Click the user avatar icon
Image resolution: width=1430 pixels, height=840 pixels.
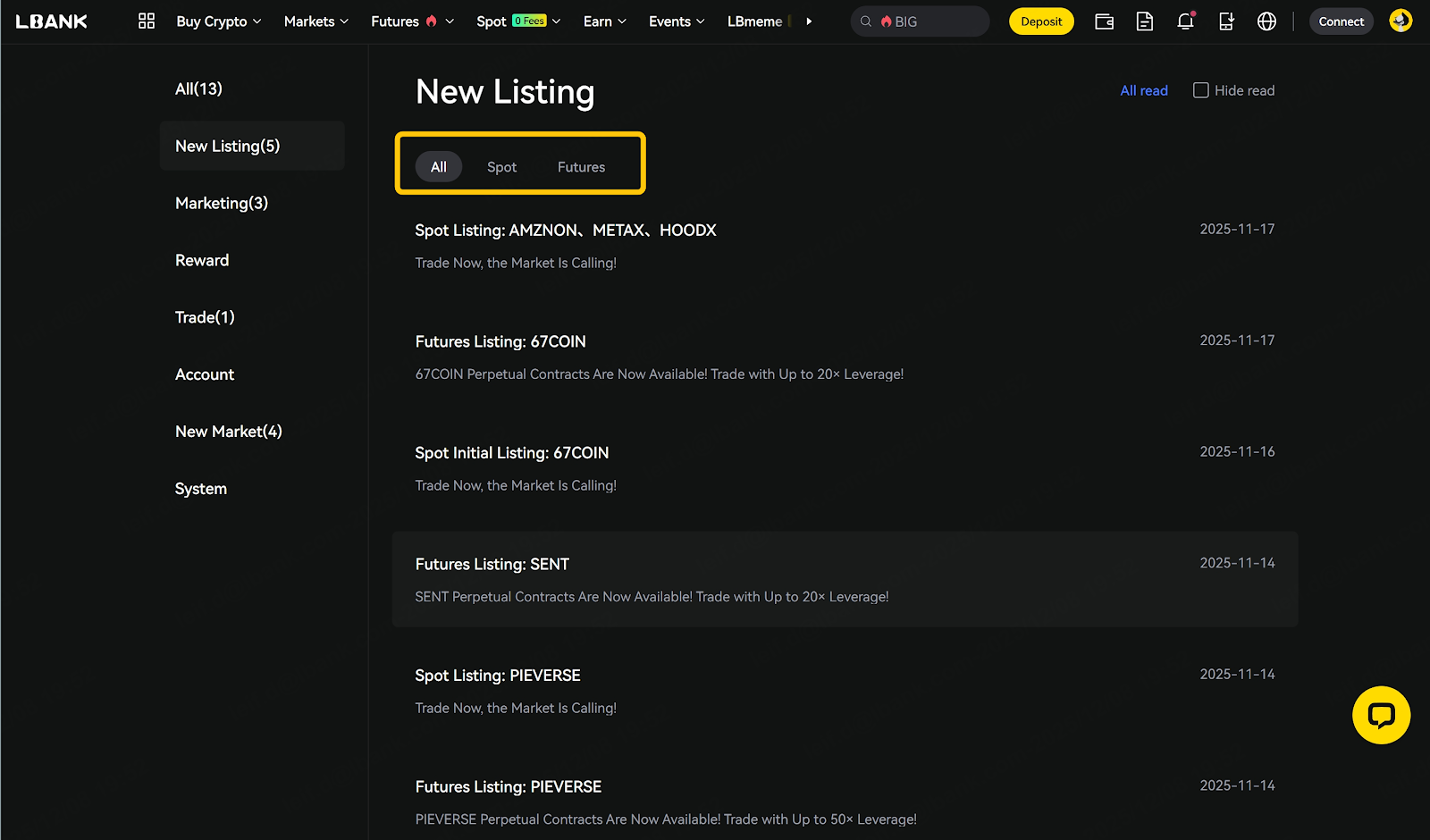[1401, 21]
